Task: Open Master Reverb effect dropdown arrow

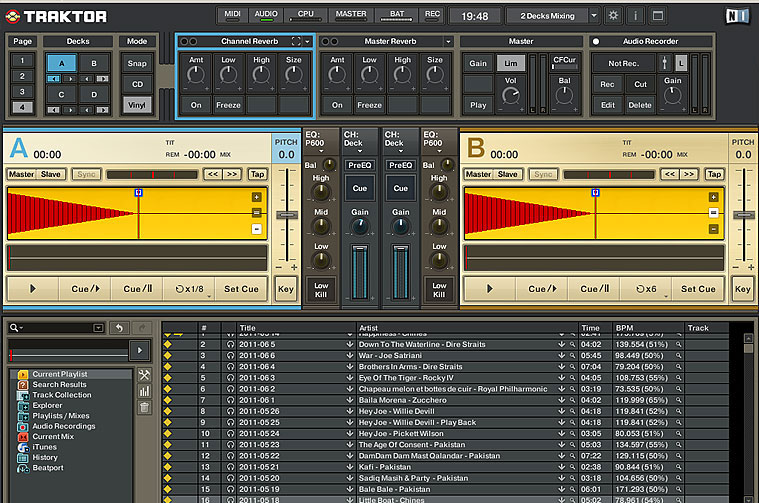Action: point(448,42)
